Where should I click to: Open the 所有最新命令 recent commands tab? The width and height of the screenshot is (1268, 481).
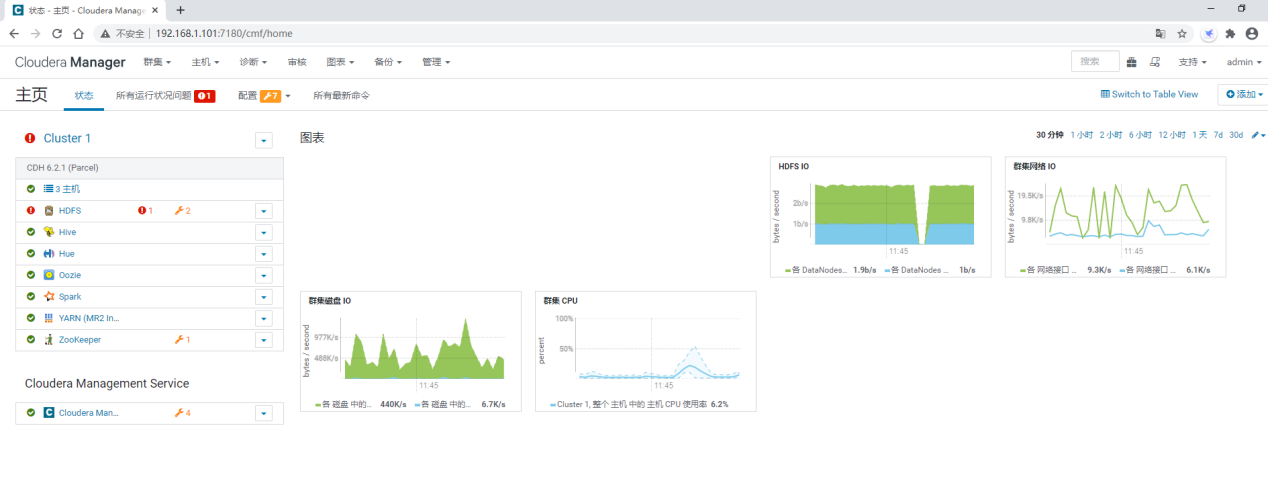(341, 96)
